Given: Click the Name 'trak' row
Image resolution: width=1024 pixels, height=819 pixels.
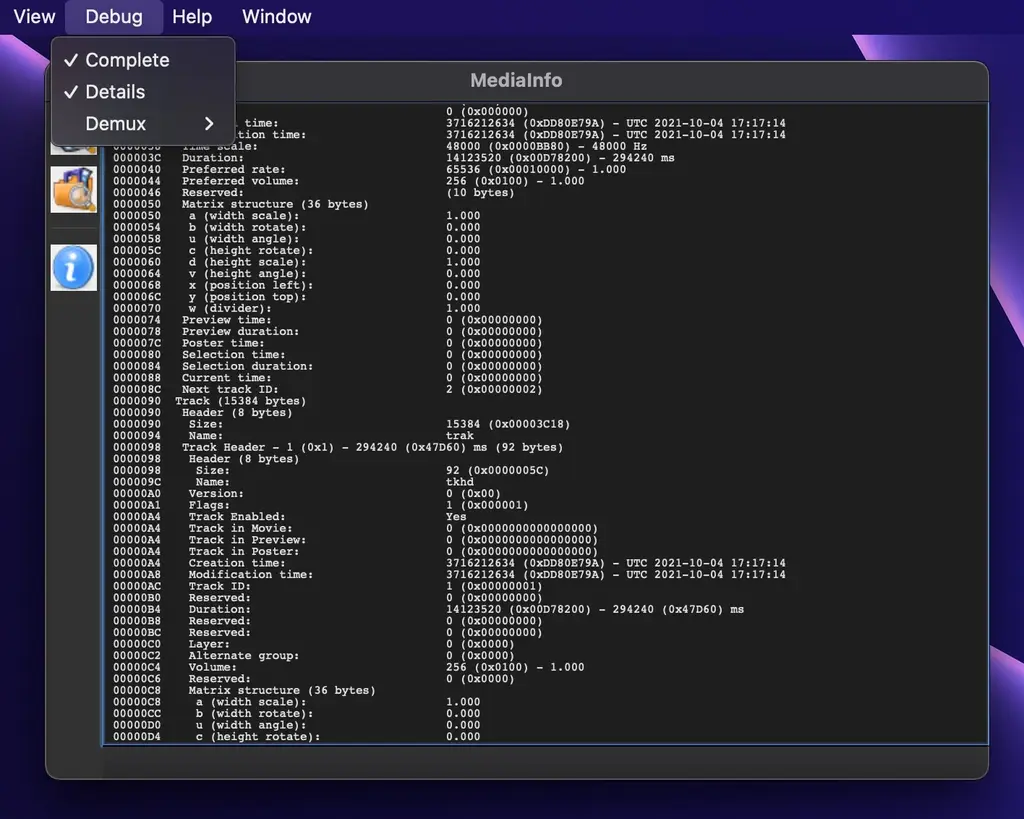Looking at the screenshot, I should [x=294, y=436].
